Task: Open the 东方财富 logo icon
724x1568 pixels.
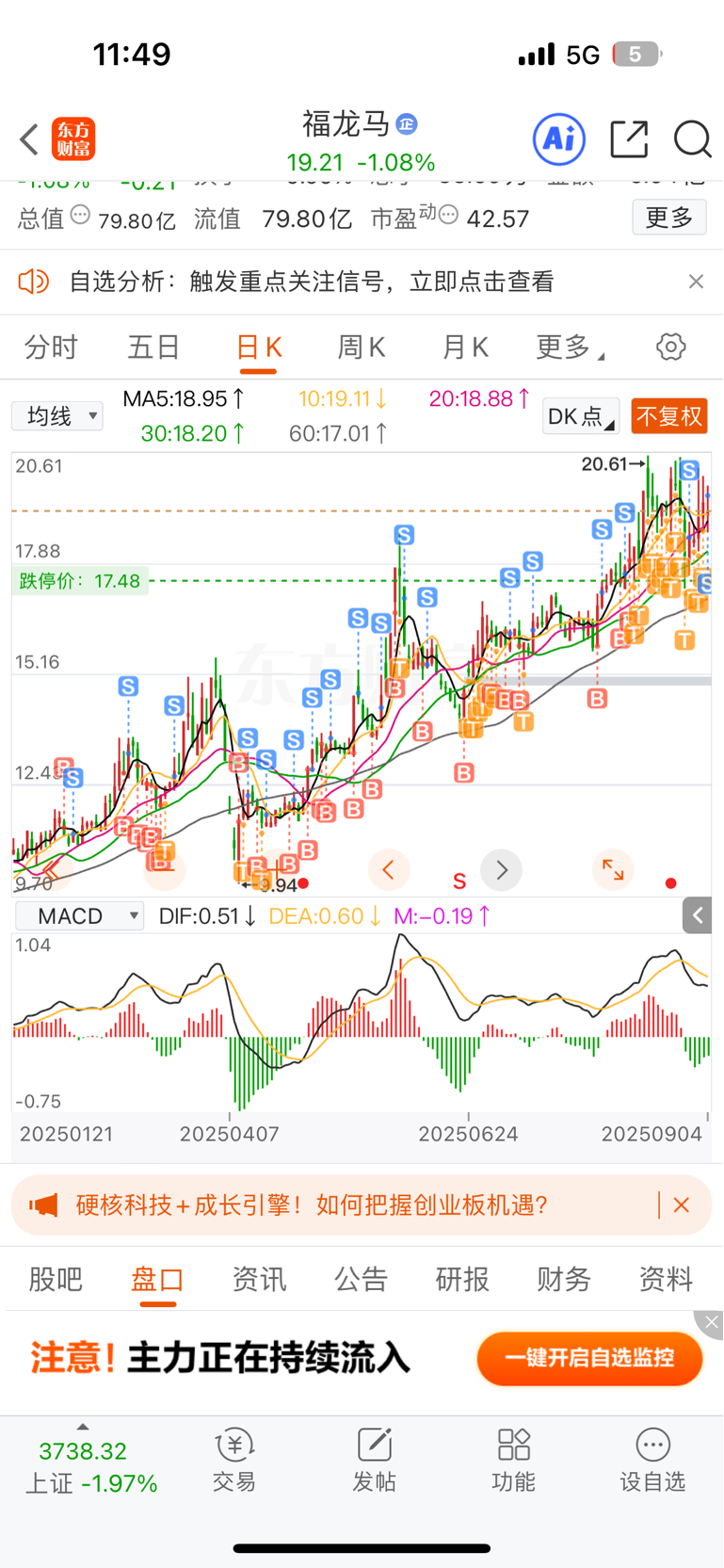Action: 73,139
